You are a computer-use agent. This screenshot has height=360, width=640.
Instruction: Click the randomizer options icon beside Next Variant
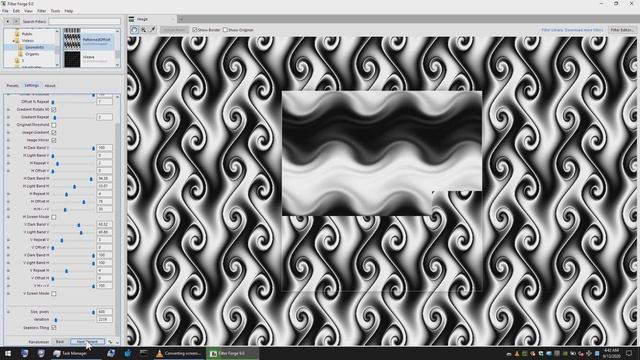click(110, 342)
